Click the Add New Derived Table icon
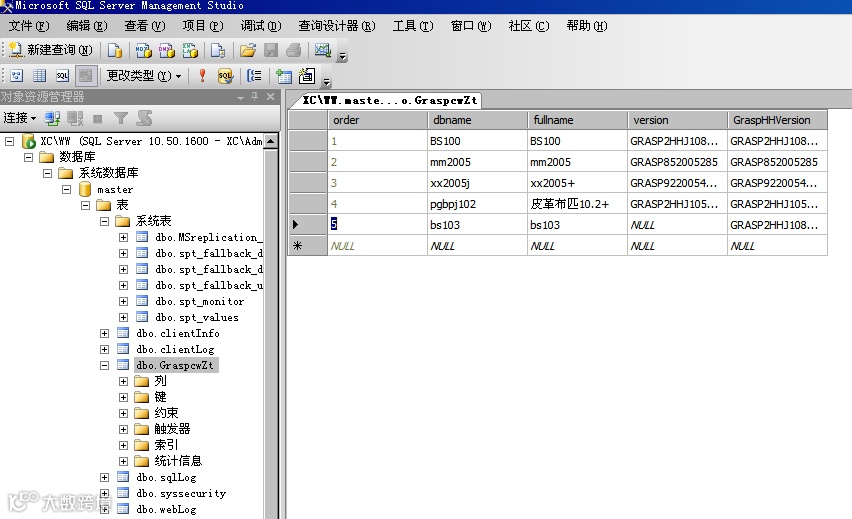 tap(306, 76)
